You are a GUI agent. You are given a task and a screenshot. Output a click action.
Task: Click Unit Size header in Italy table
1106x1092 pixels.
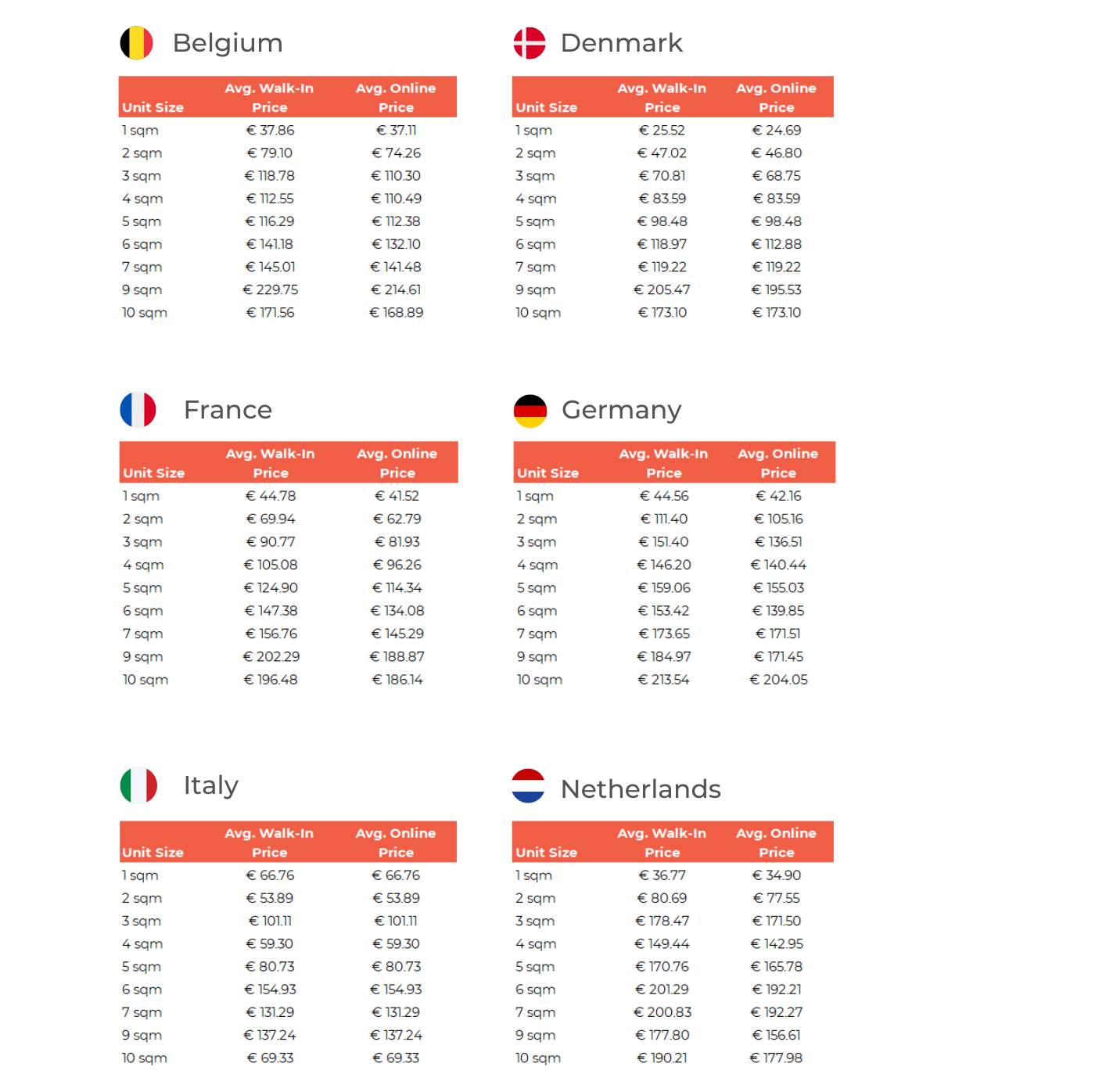(x=153, y=852)
